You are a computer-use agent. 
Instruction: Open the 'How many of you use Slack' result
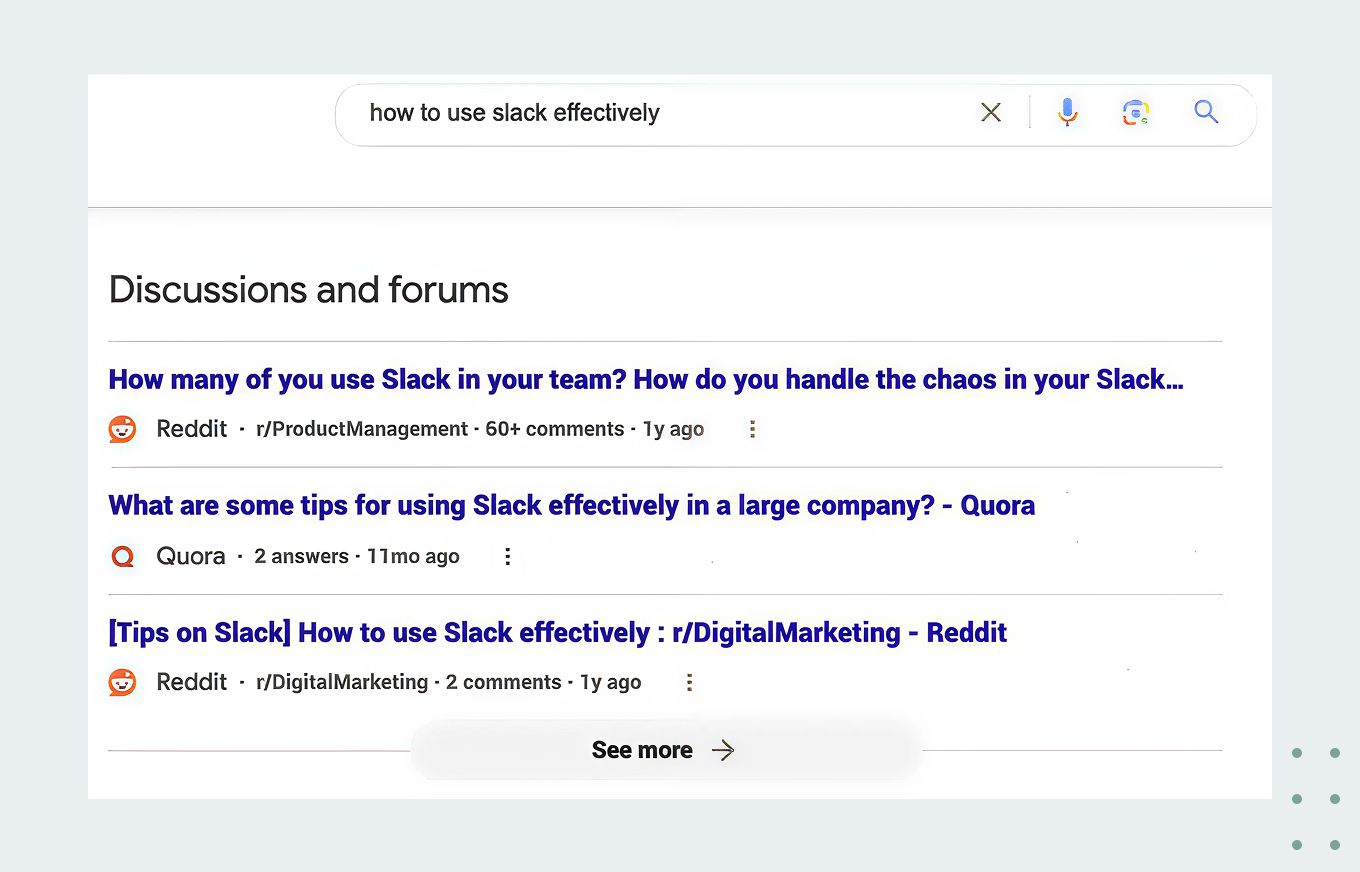(x=645, y=380)
